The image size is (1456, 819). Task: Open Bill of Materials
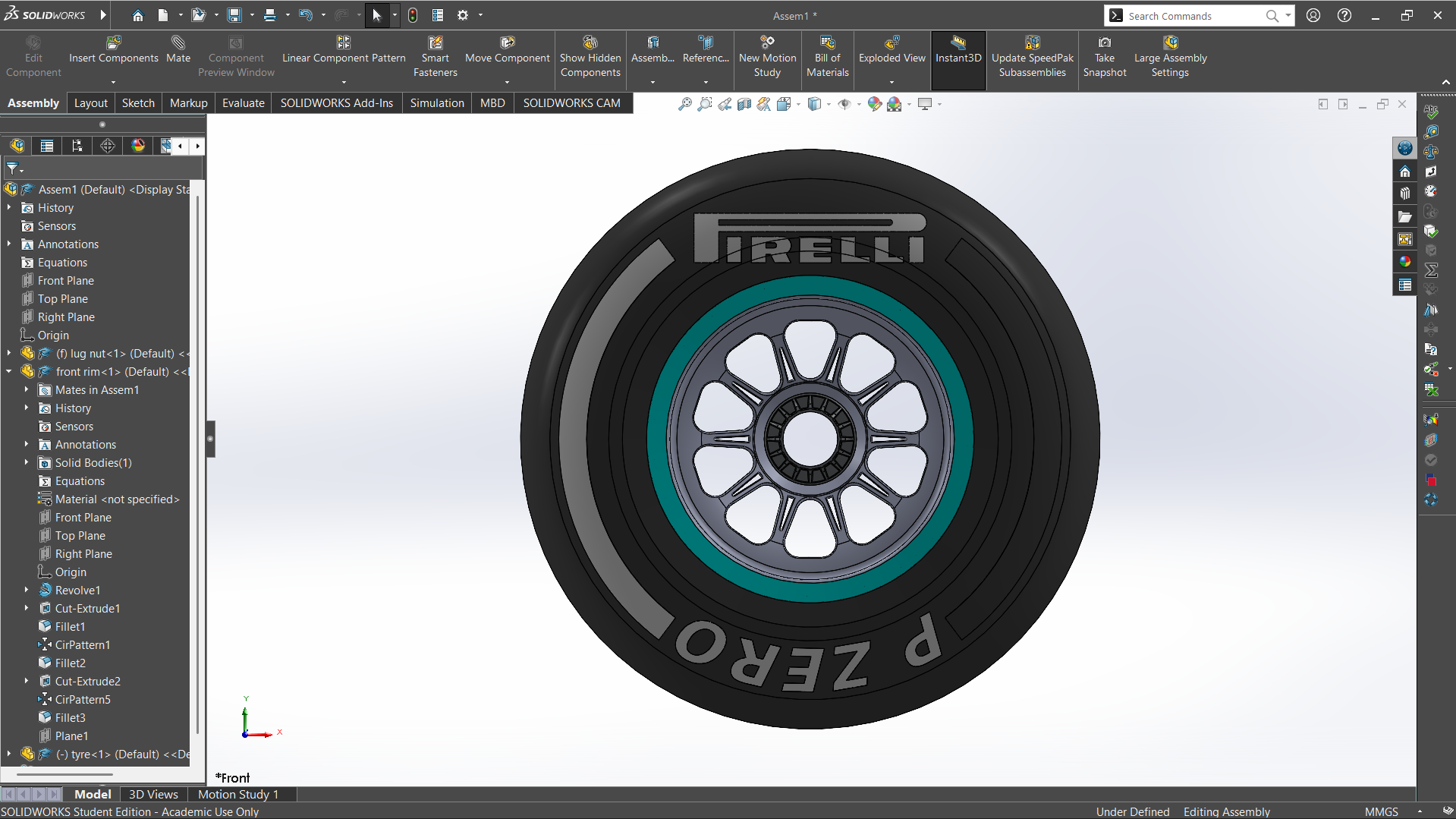(827, 57)
